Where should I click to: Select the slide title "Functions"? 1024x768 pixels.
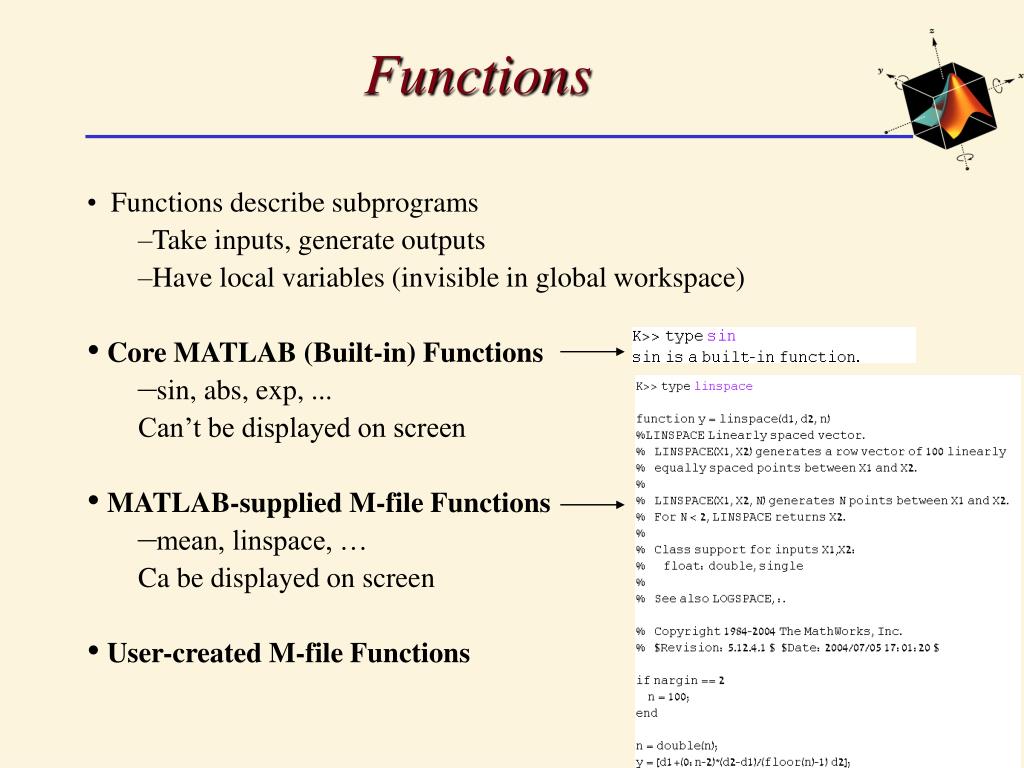click(x=477, y=76)
